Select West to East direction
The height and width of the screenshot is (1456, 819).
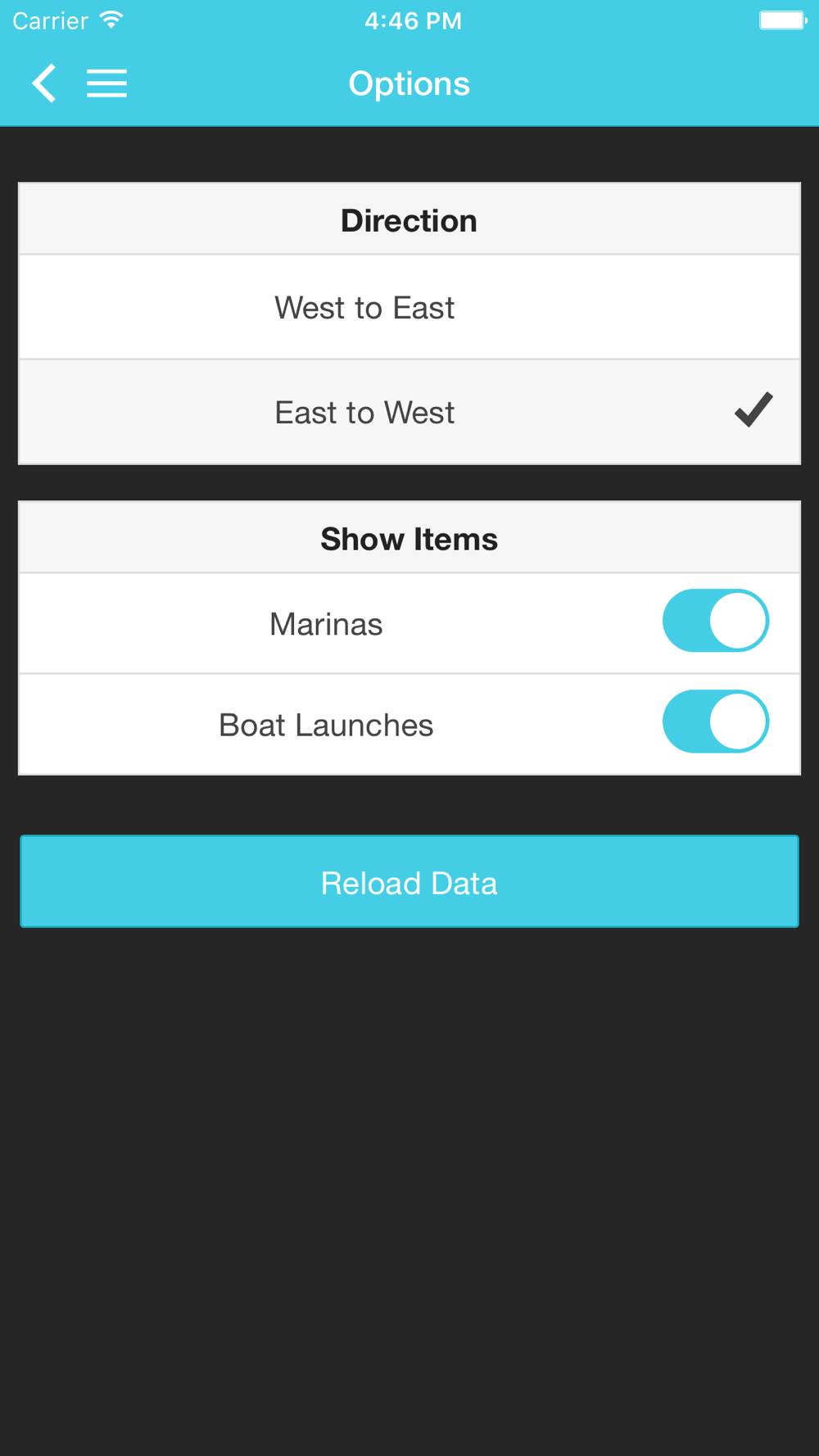pyautogui.click(x=409, y=307)
